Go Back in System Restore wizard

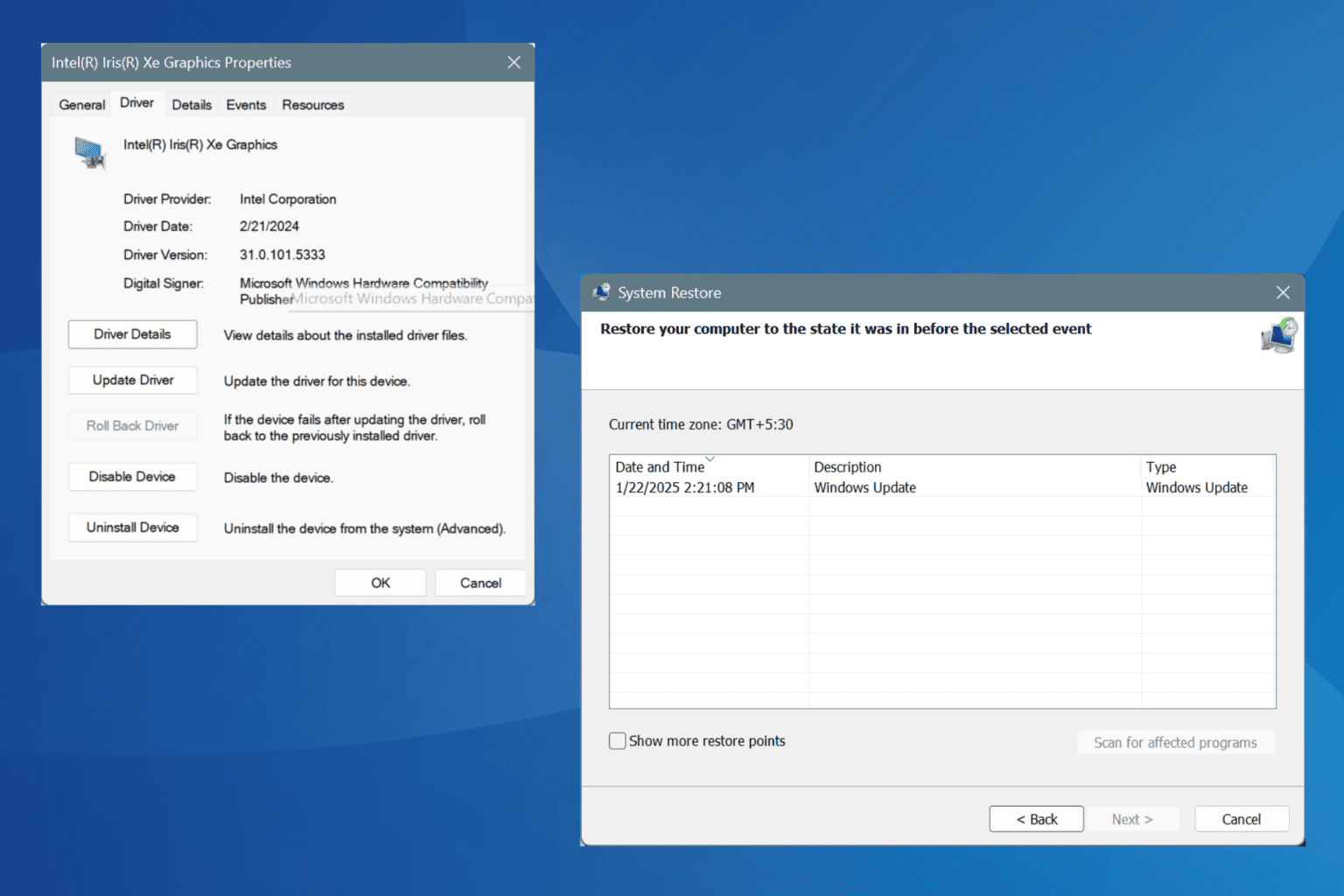pyautogui.click(x=1036, y=819)
